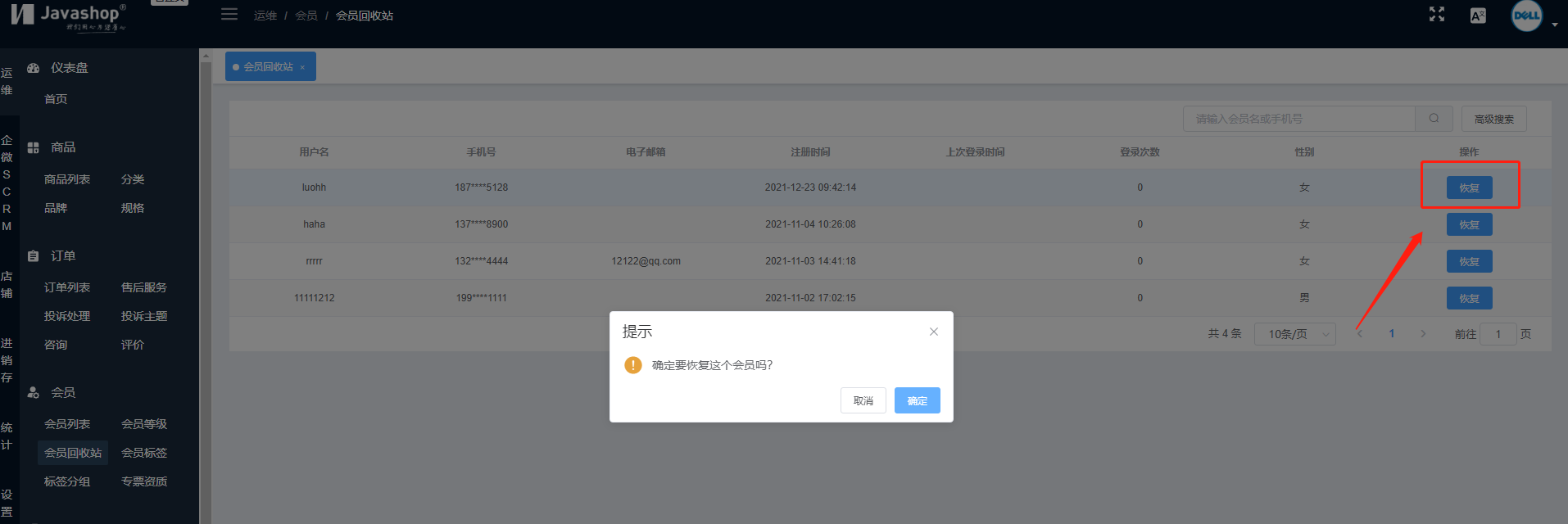Go to previous page arrow
The image size is (1568, 524).
(x=1360, y=334)
